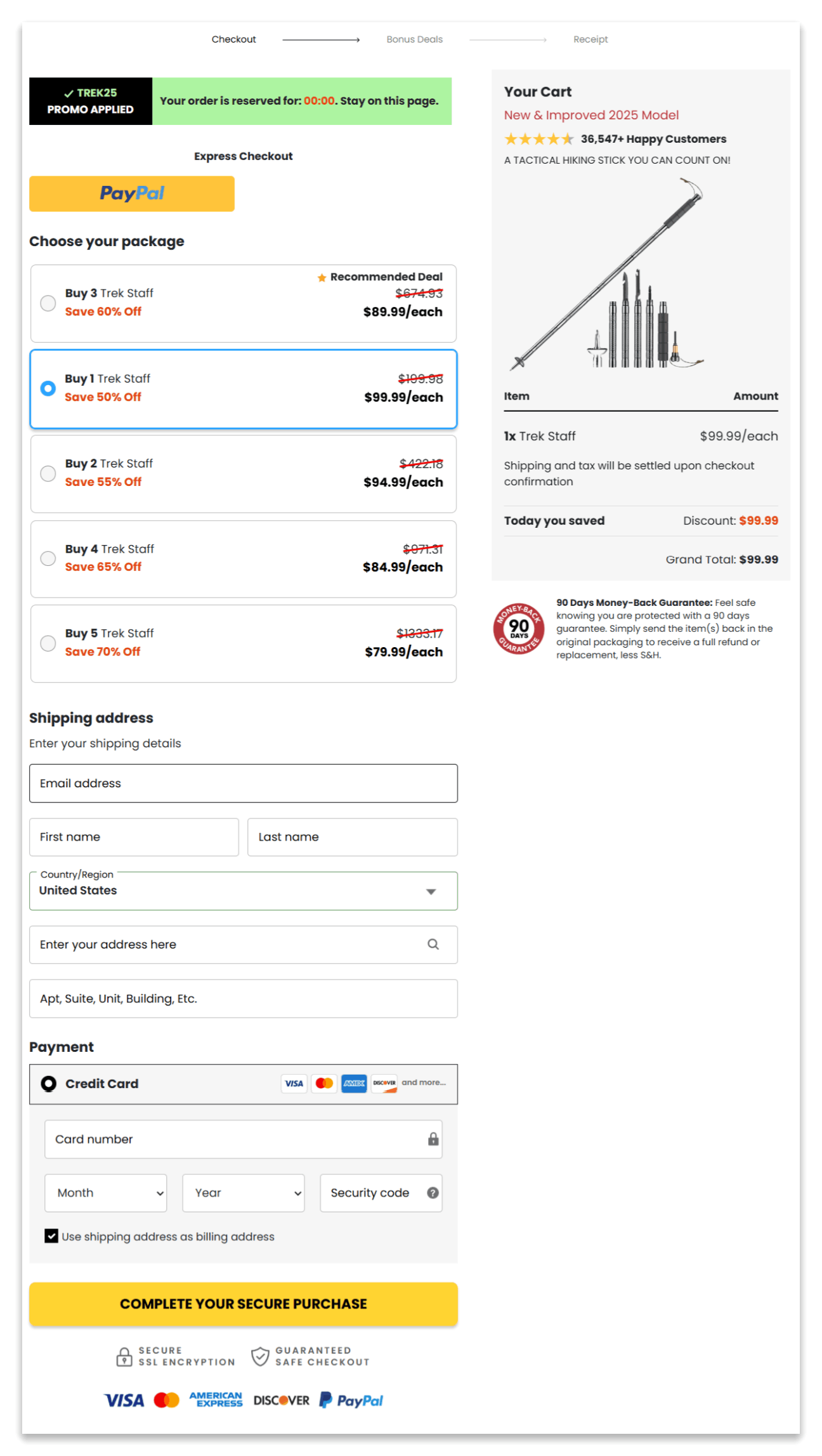
Task: Click the Visa logo in footer
Action: 124,1400
